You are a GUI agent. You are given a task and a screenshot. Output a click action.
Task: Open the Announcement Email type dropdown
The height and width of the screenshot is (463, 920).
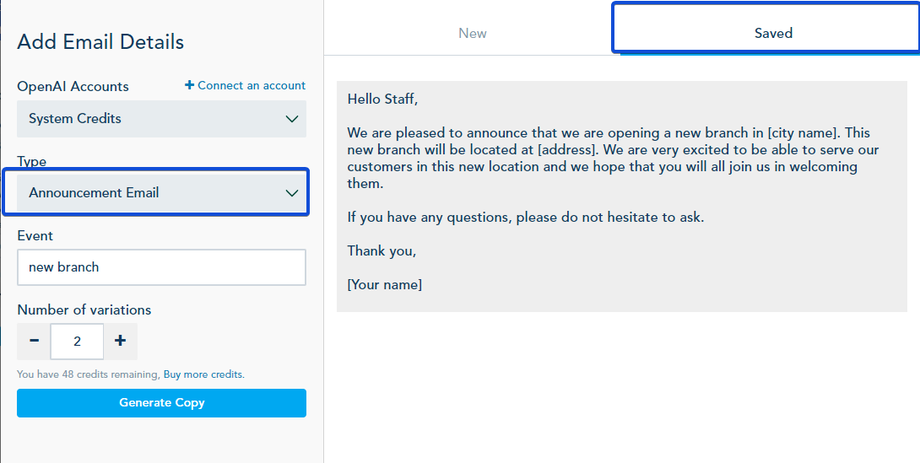pyautogui.click(x=155, y=193)
